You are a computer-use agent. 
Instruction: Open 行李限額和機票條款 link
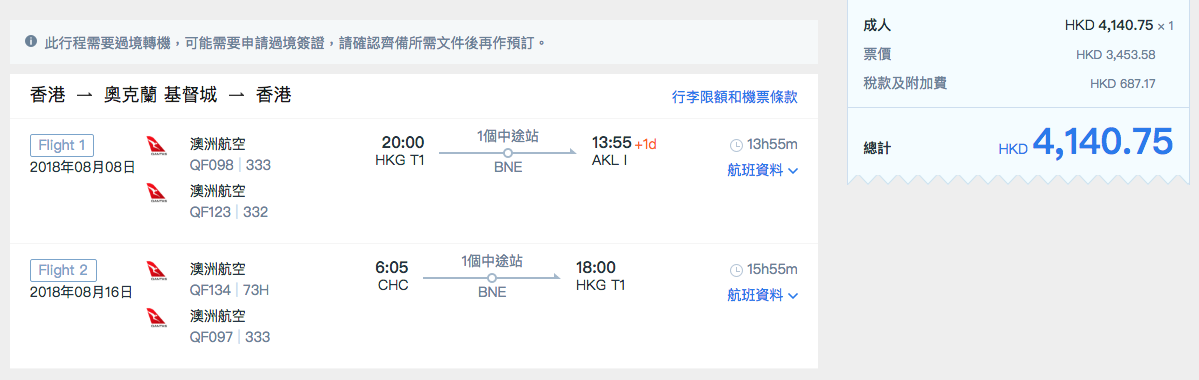click(x=734, y=98)
